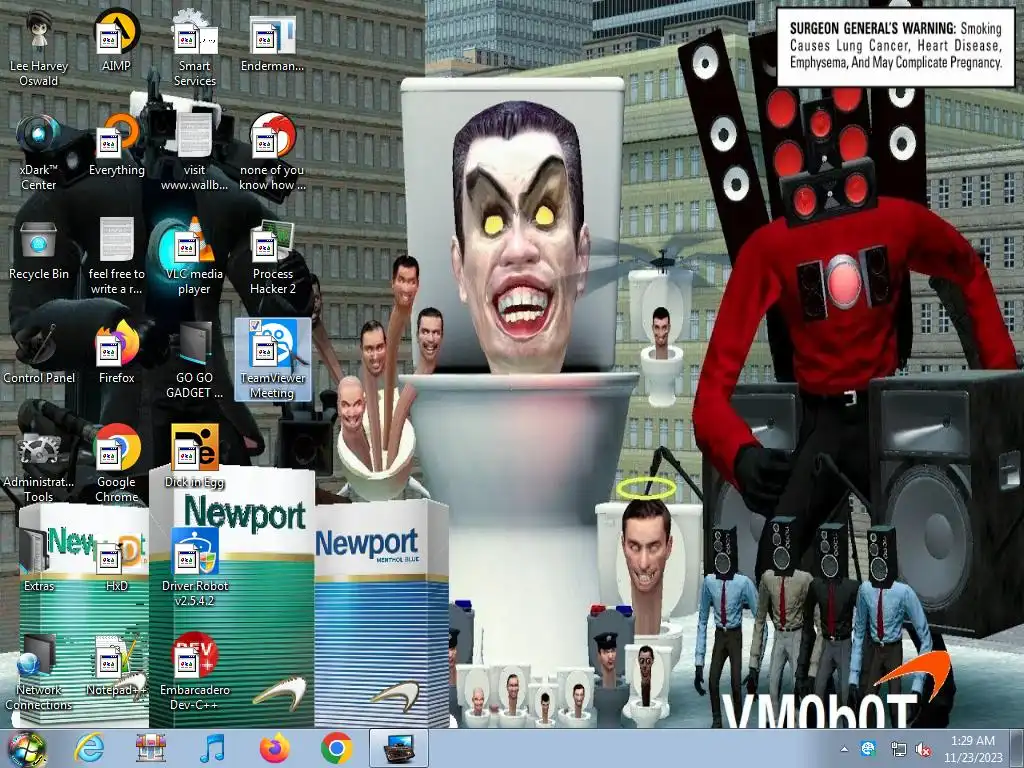Screen dimensions: 1024x768
Task: Launch AIMP from the desktop
Action: click(116, 42)
